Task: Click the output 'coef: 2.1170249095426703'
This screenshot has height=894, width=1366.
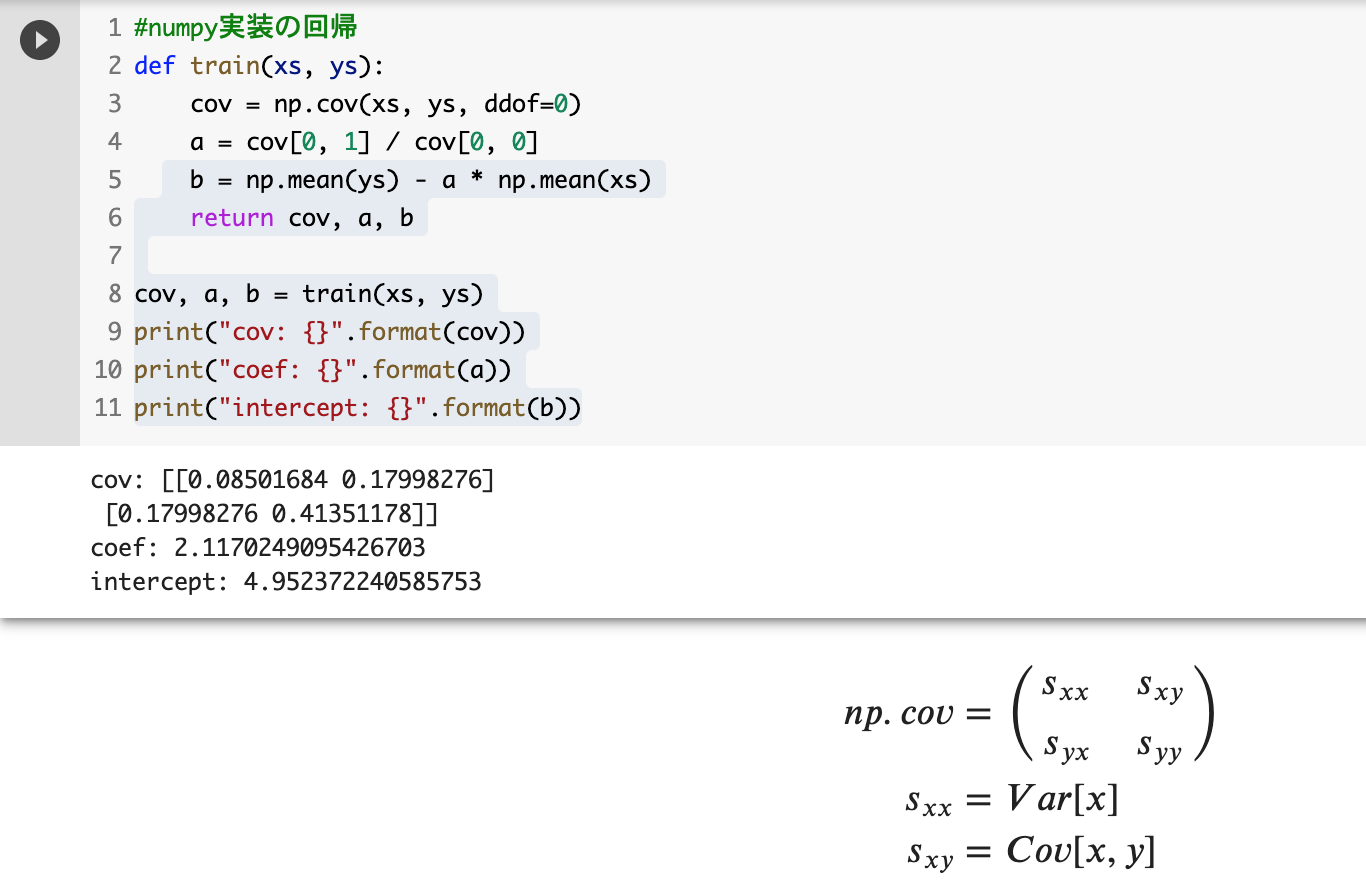Action: (x=258, y=547)
